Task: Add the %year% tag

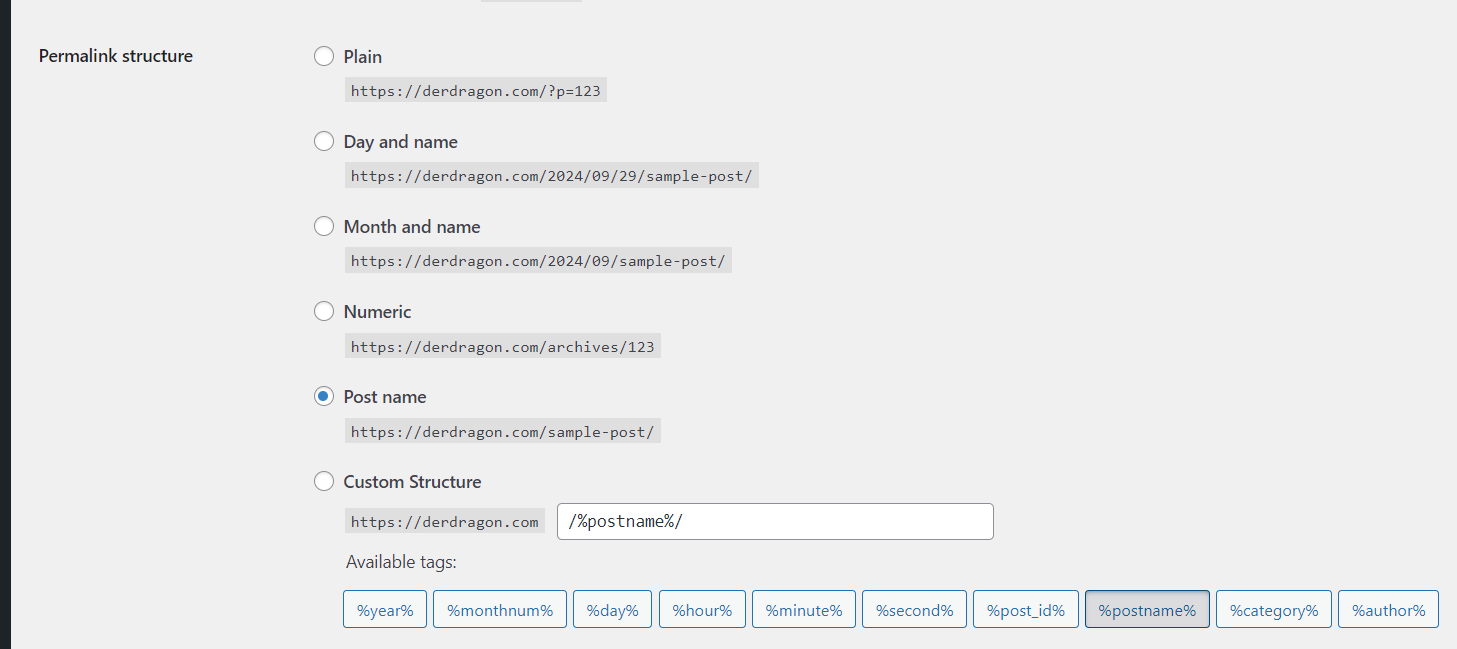Action: coord(385,610)
